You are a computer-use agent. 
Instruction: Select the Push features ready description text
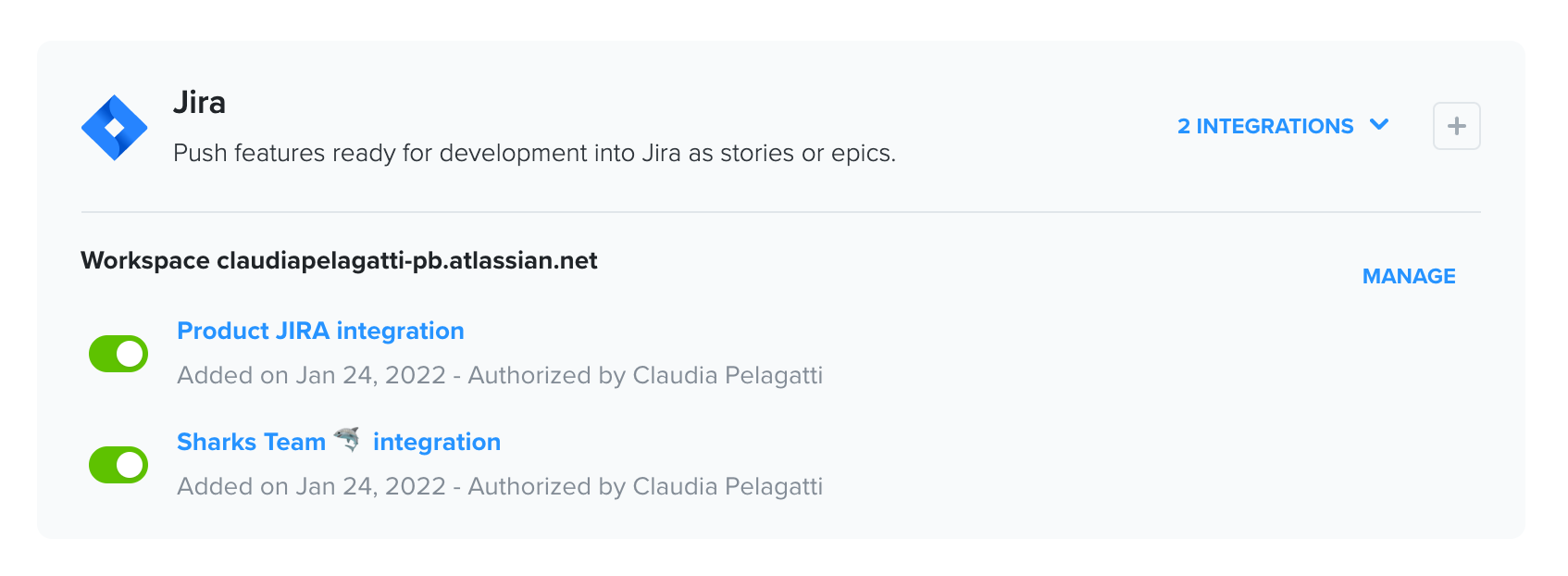(x=534, y=153)
